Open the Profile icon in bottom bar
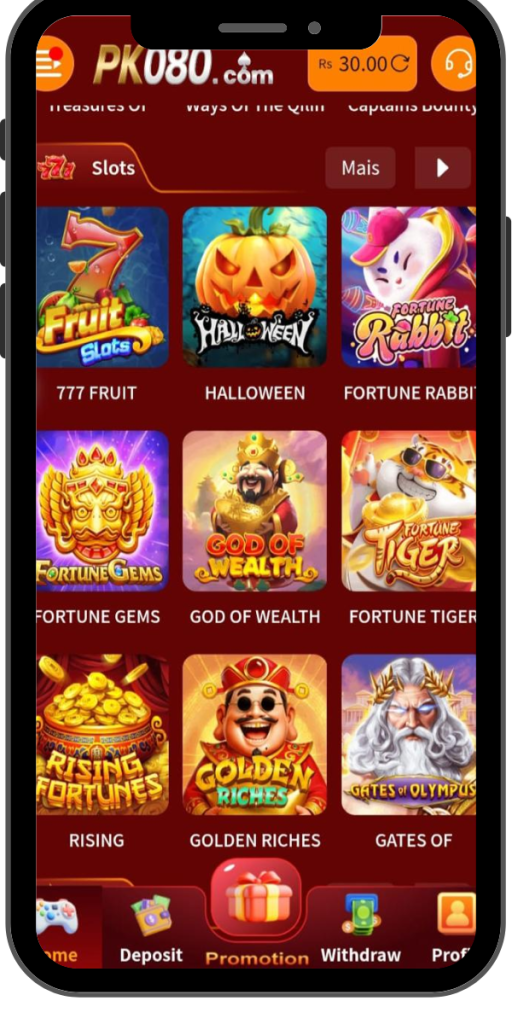Viewport: 512px width, 1024px height. (x=456, y=914)
